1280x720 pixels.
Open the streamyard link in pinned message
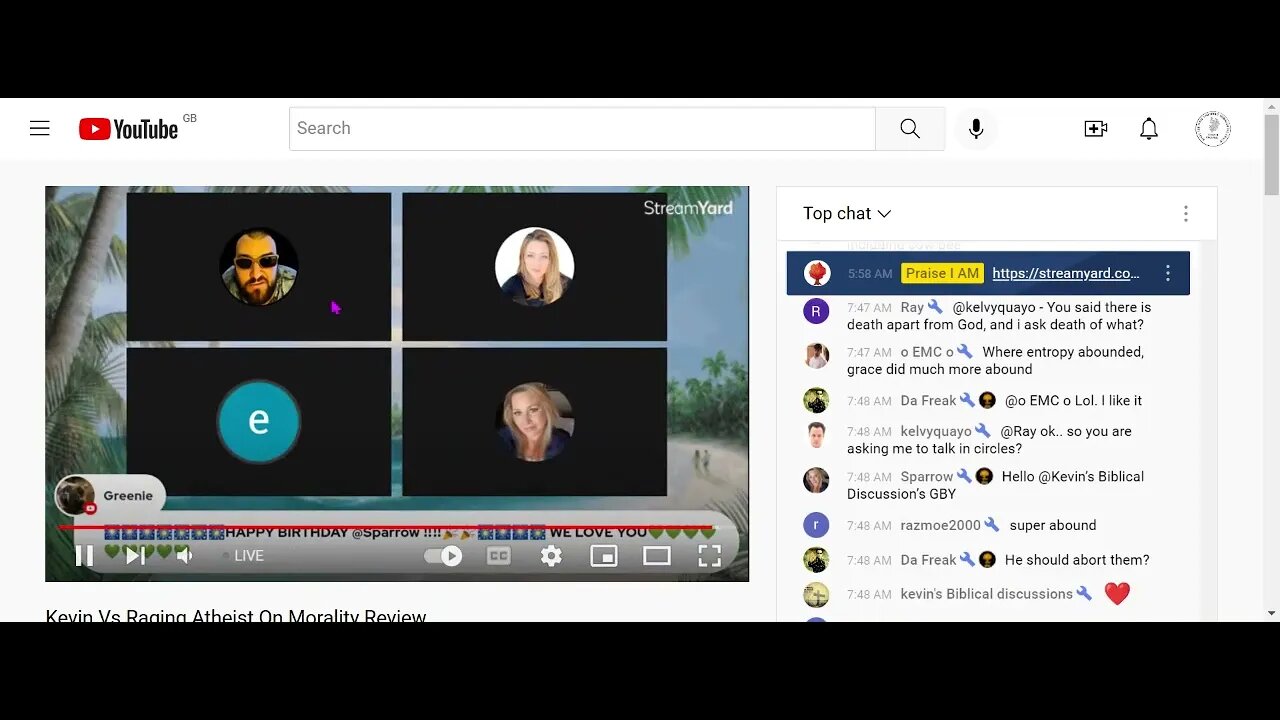click(x=1066, y=273)
